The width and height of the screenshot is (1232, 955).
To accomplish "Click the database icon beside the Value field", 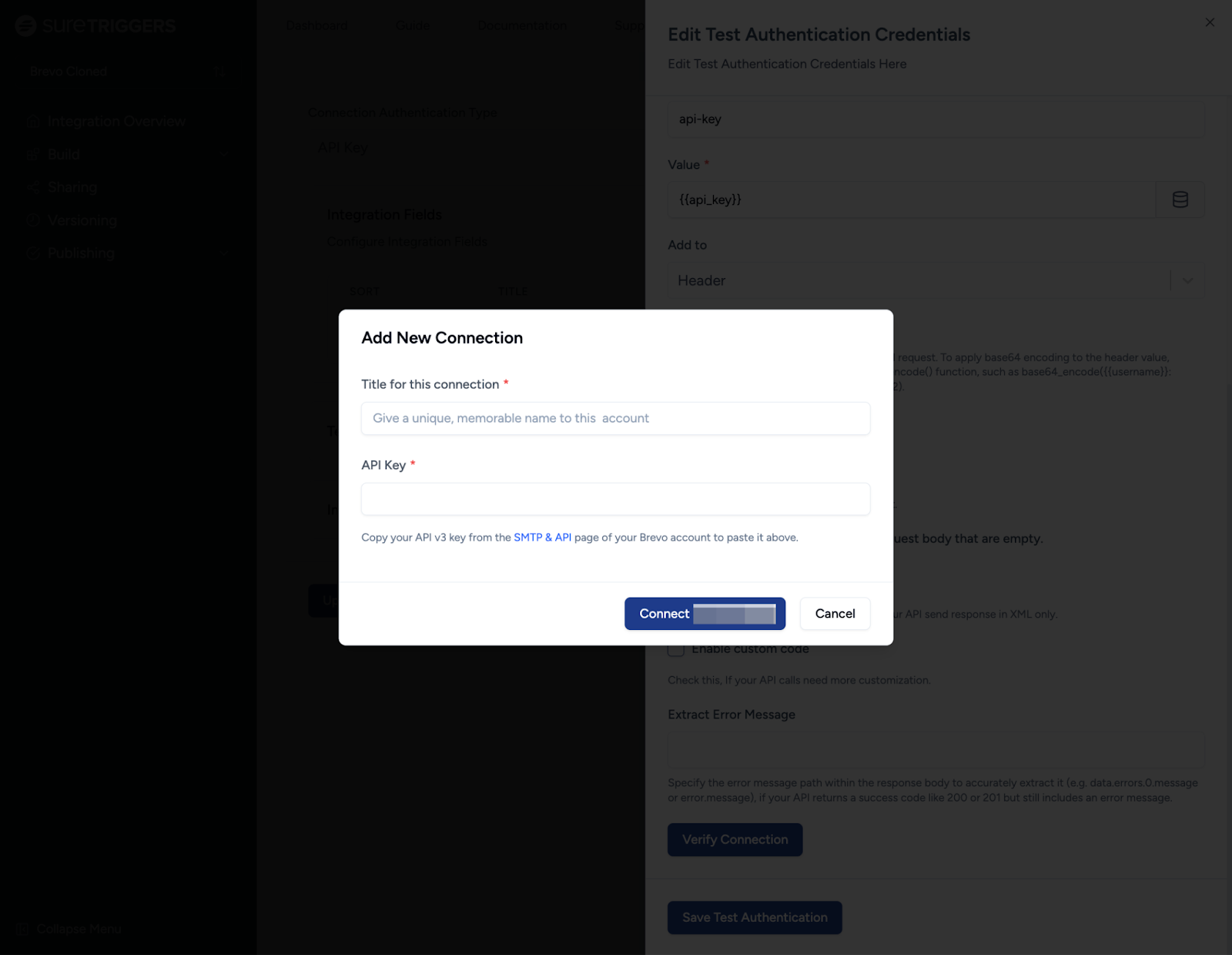I will tap(1179, 199).
